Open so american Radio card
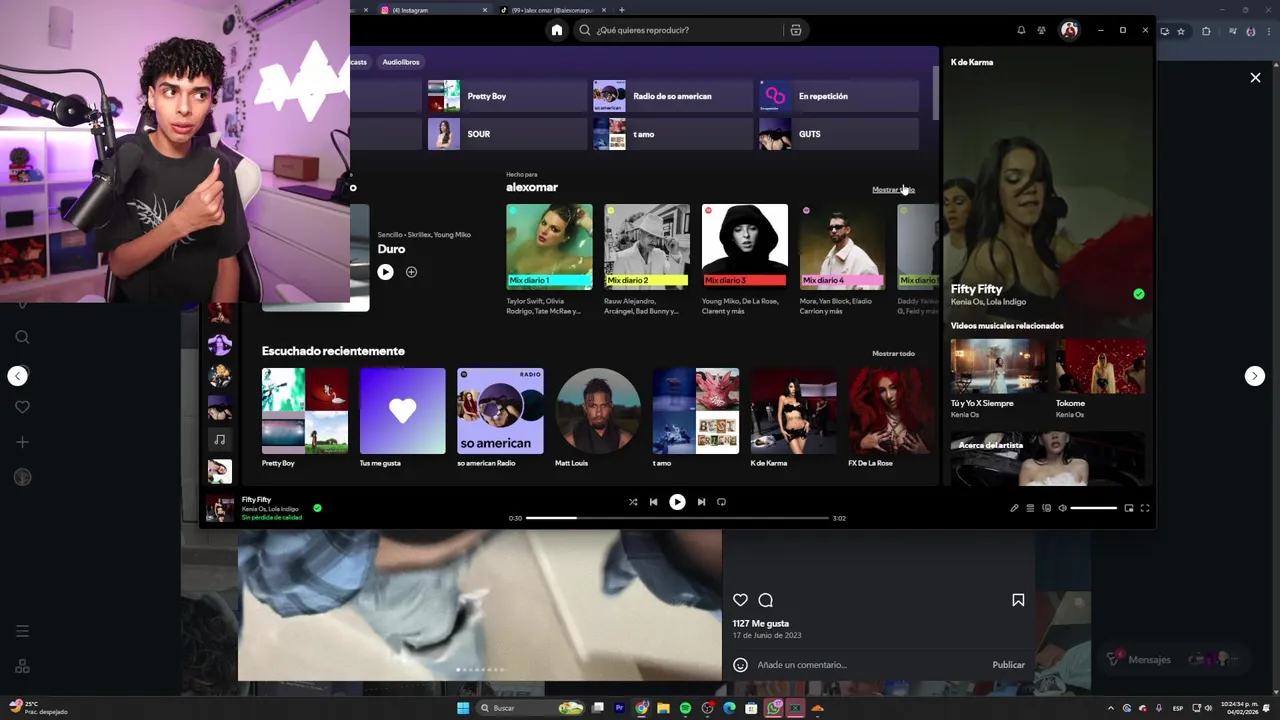 click(x=500, y=418)
